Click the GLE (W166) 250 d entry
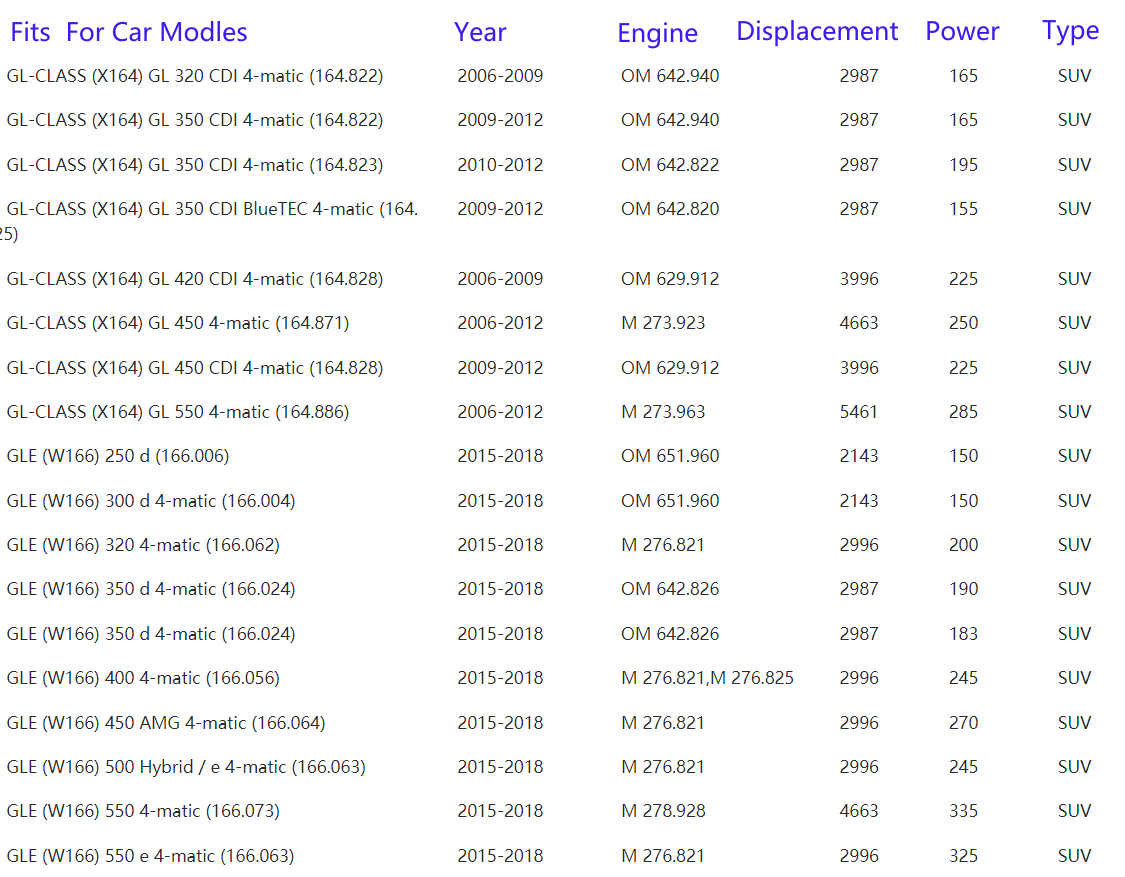 [x=118, y=456]
